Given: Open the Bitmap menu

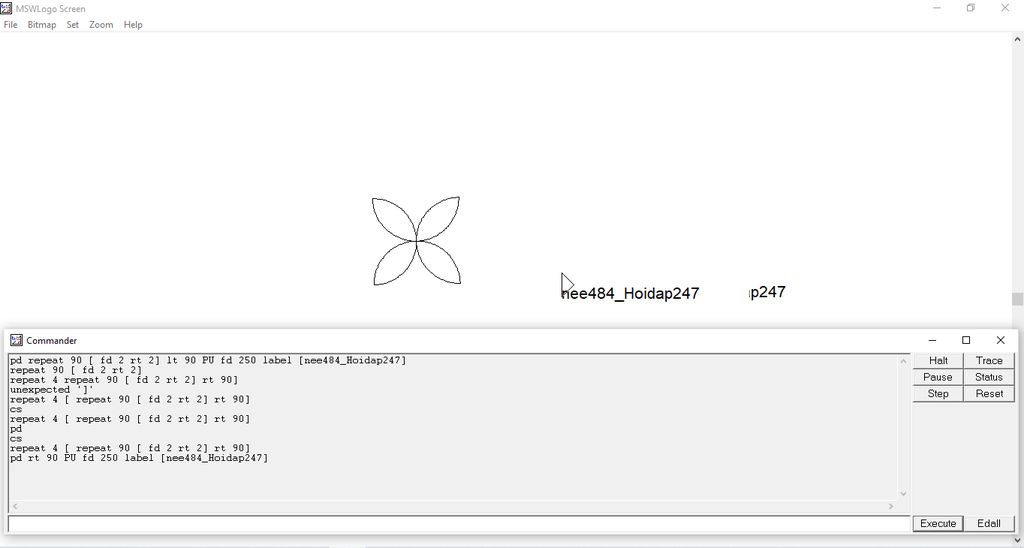Looking at the screenshot, I should (42, 25).
